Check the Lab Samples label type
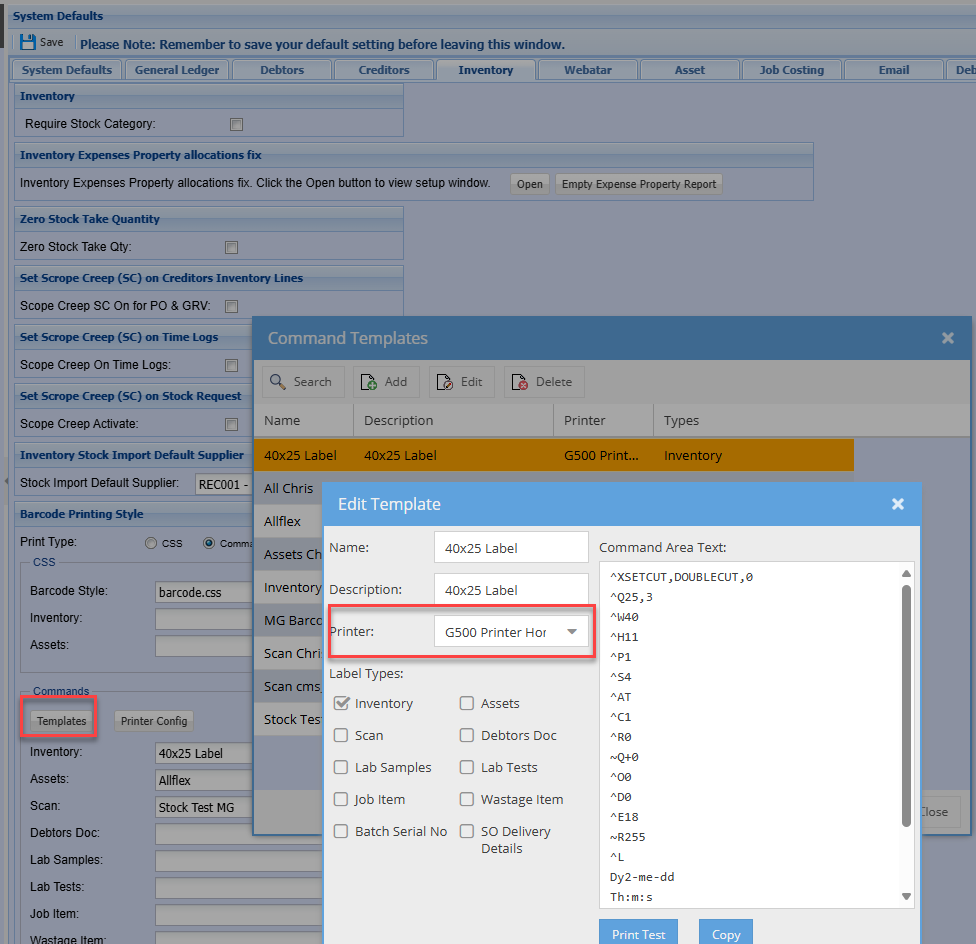Screen dimensions: 976x944 point(341,768)
